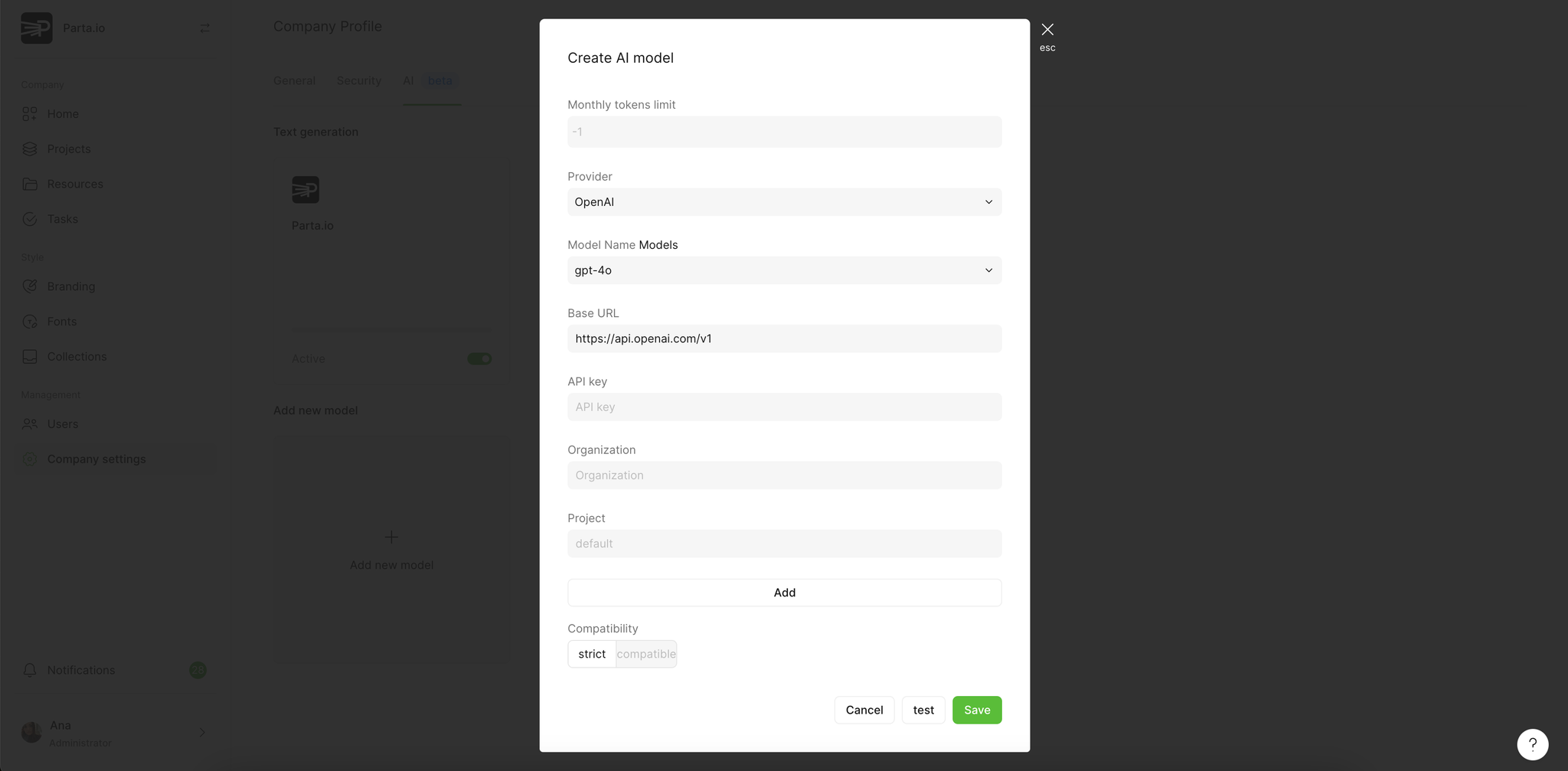Toggle the Active switch for Parta.io model

tap(479, 359)
